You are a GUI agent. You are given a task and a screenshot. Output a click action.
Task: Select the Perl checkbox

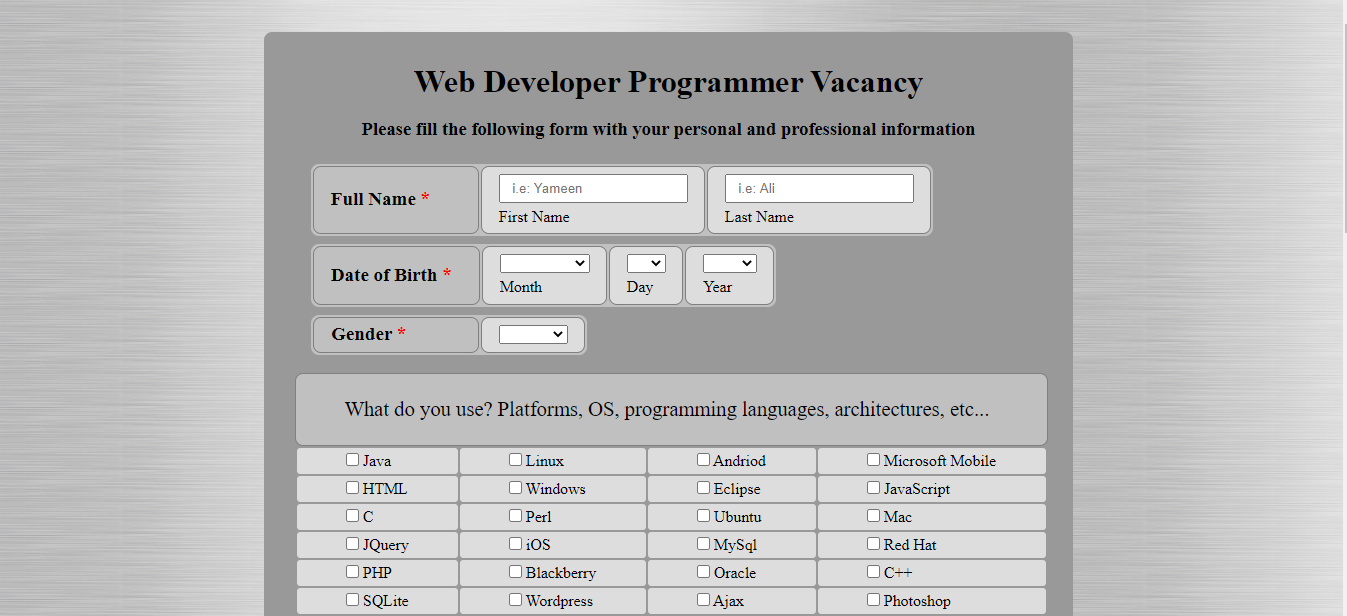coord(515,515)
